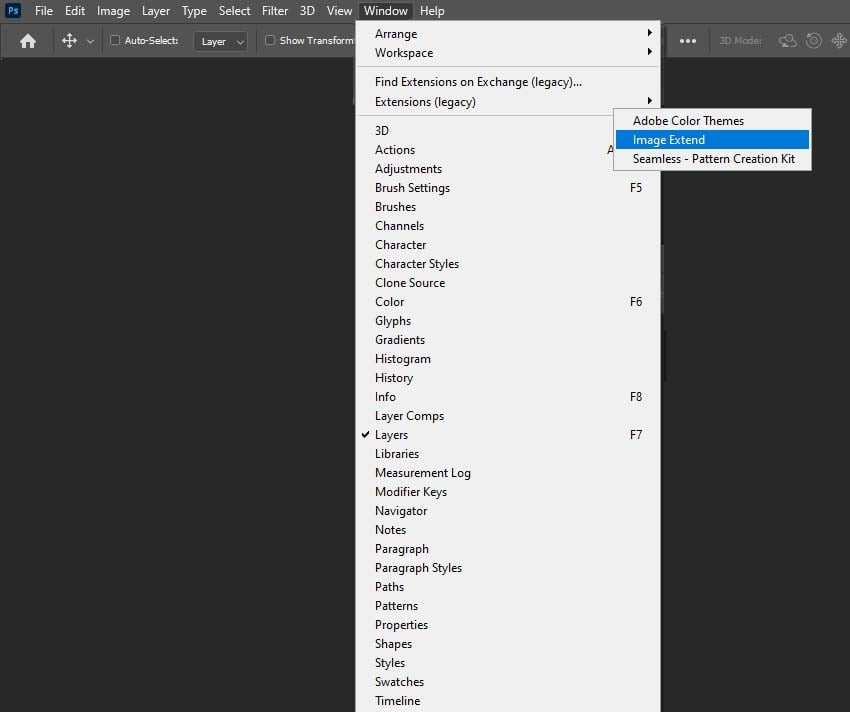Show the Brushes panel
The height and width of the screenshot is (712, 850).
pyautogui.click(x=508, y=207)
